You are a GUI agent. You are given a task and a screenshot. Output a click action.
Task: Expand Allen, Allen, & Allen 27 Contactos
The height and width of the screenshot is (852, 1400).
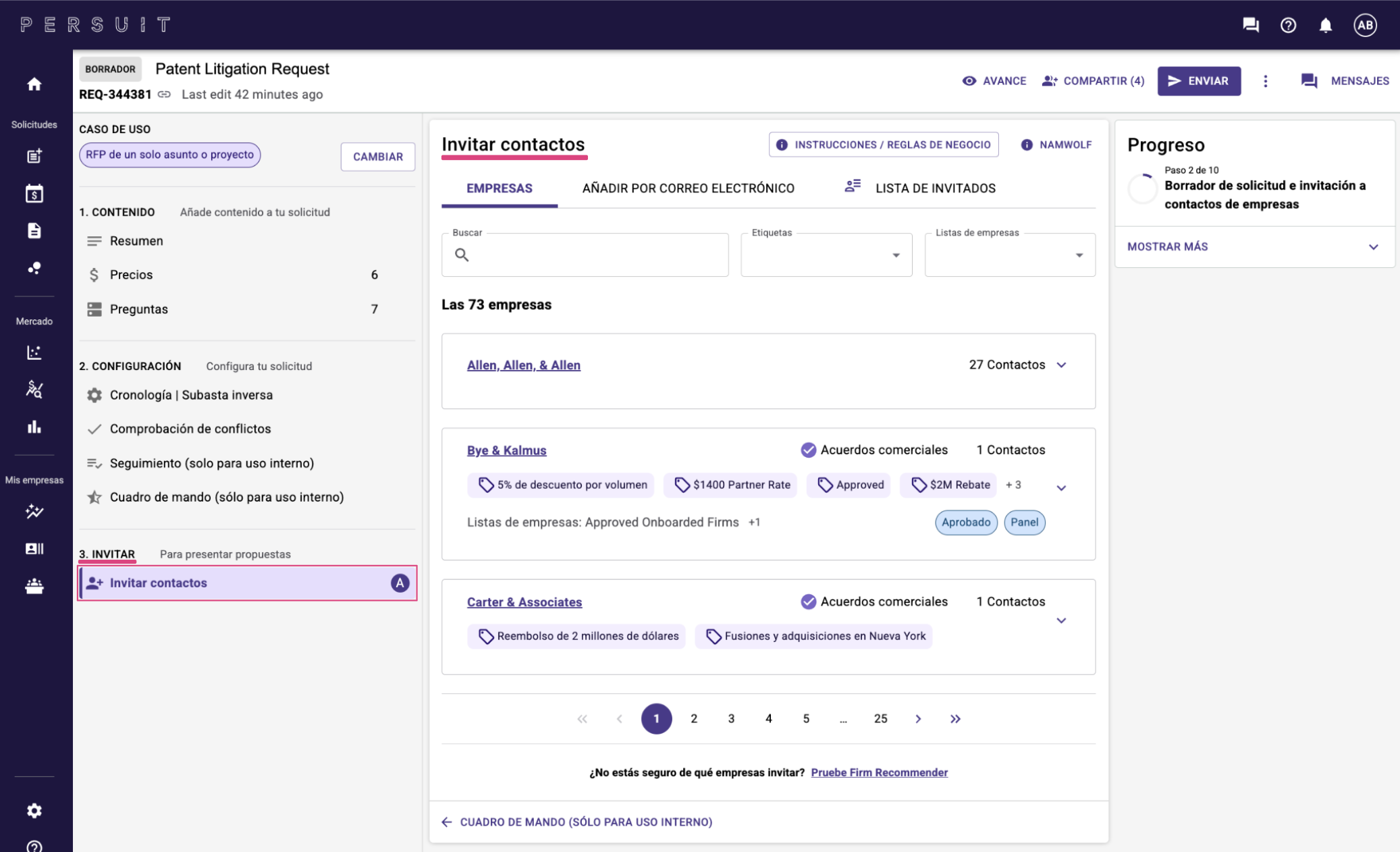coord(1061,365)
